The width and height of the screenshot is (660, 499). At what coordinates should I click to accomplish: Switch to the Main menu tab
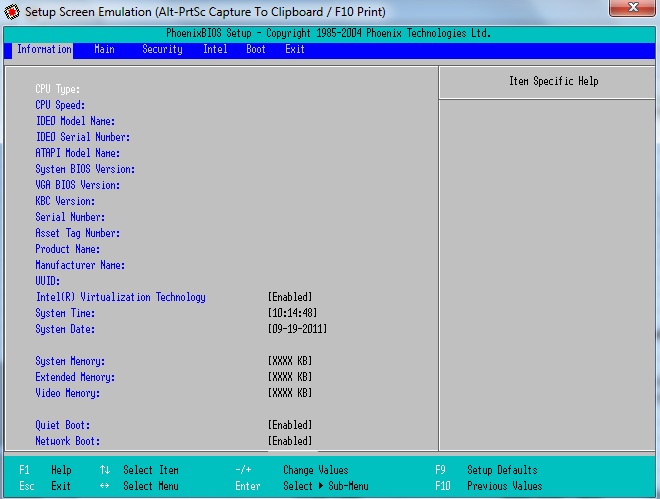point(104,50)
